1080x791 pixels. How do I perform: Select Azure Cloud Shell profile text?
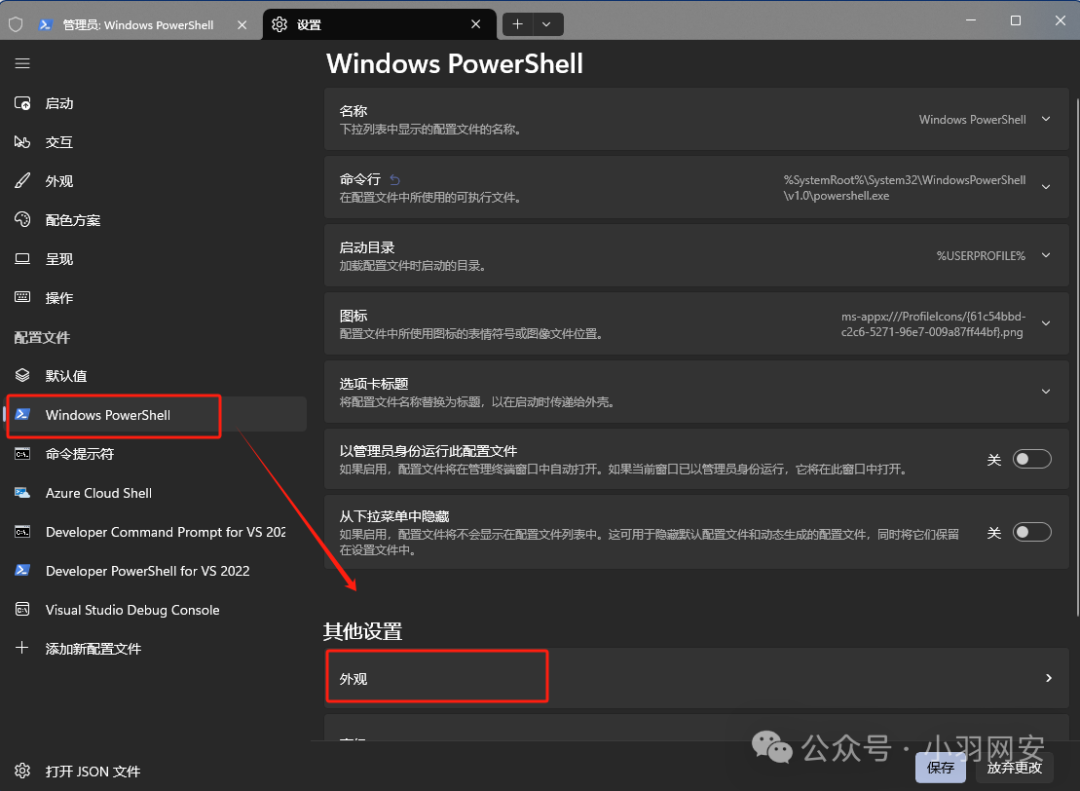(x=98, y=493)
